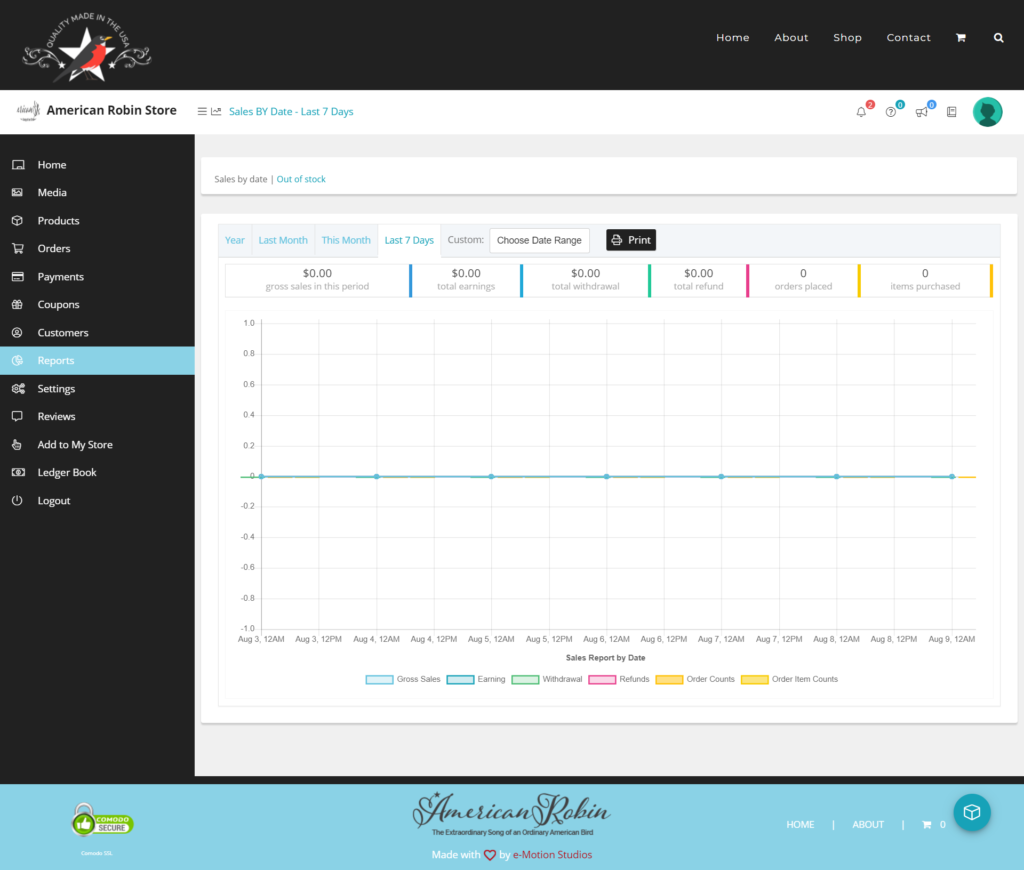Open the shopping cart icon in header
The height and width of the screenshot is (870, 1024).
(x=961, y=38)
